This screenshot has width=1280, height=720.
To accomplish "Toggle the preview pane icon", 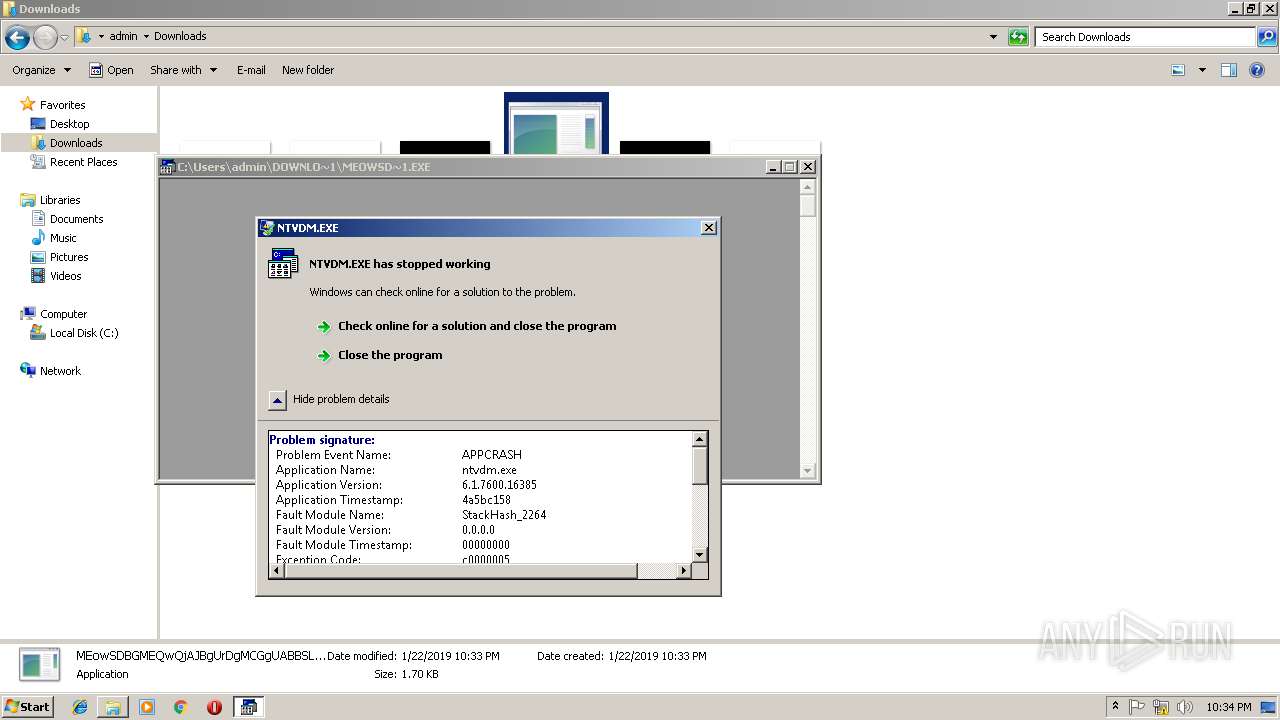I will pyautogui.click(x=1229, y=70).
